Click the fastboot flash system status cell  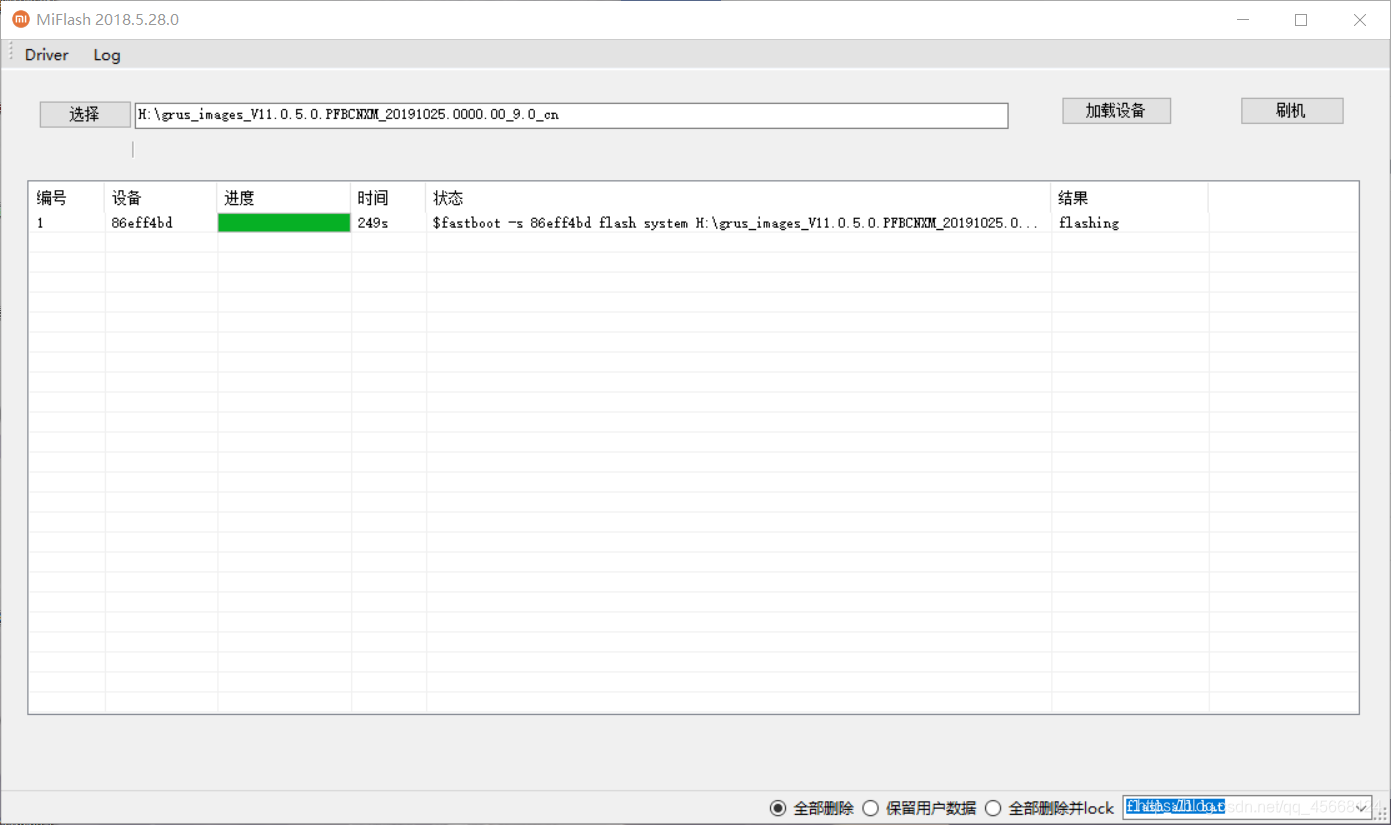tap(736, 223)
